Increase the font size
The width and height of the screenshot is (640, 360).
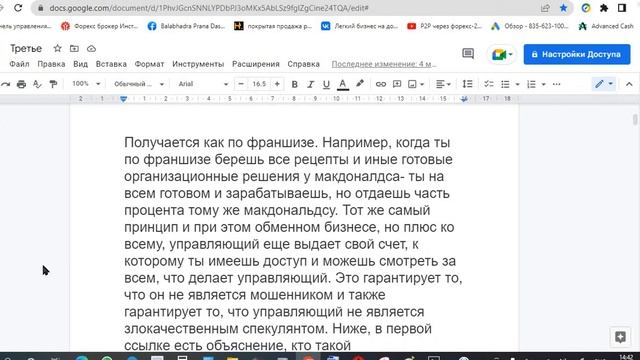277,84
